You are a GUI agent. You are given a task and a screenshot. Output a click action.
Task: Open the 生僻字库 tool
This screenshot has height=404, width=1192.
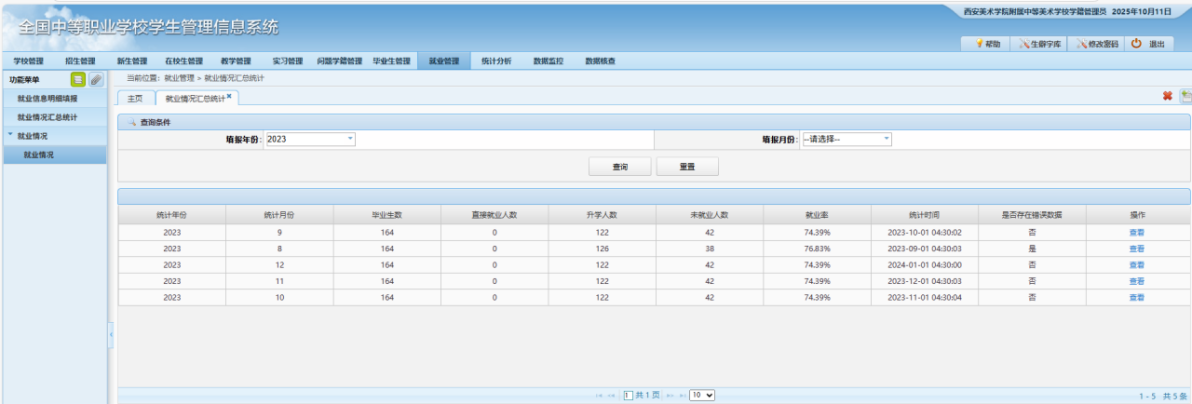[1039, 44]
